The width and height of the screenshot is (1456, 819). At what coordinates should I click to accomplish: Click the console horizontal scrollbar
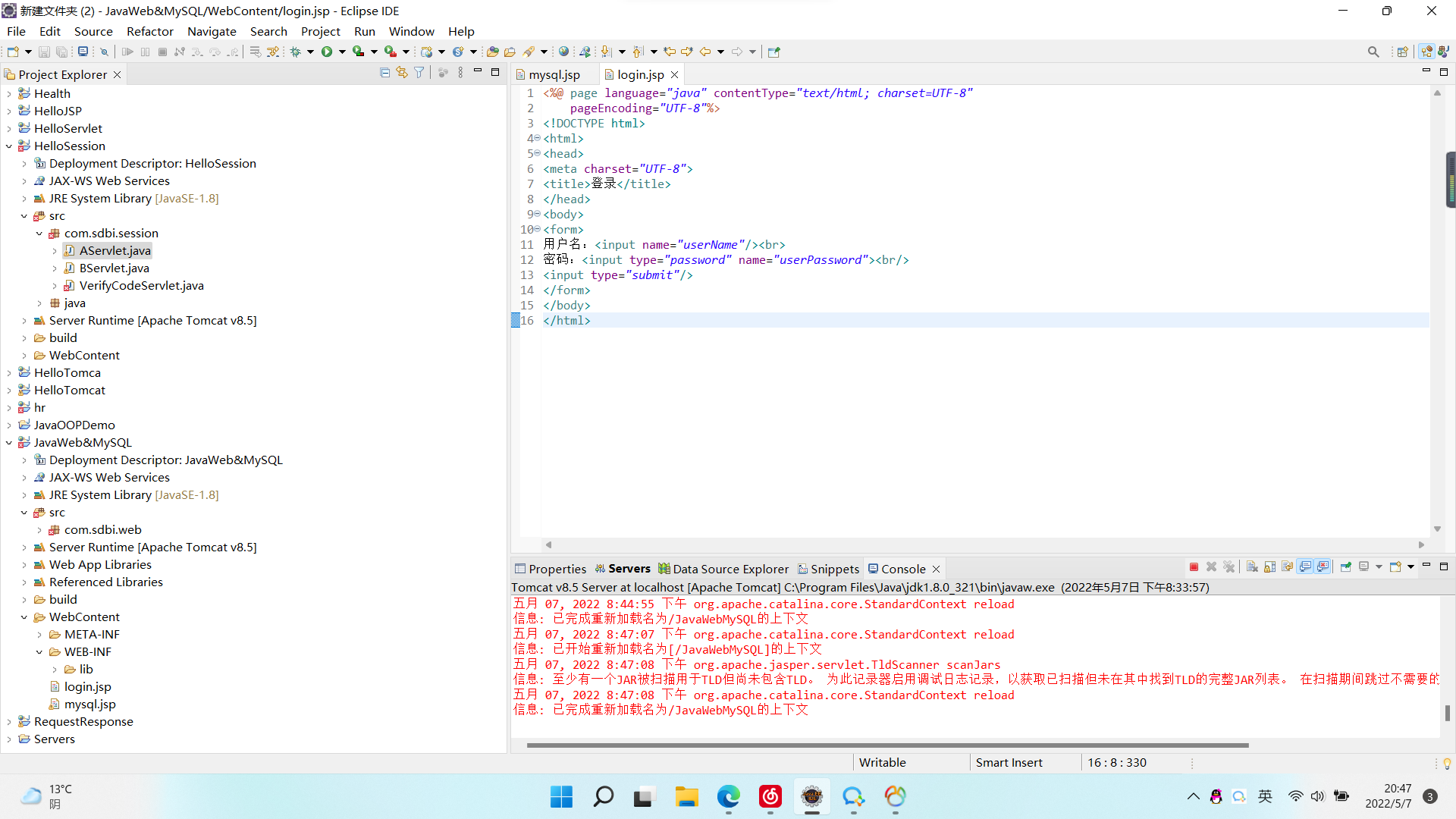point(887,745)
